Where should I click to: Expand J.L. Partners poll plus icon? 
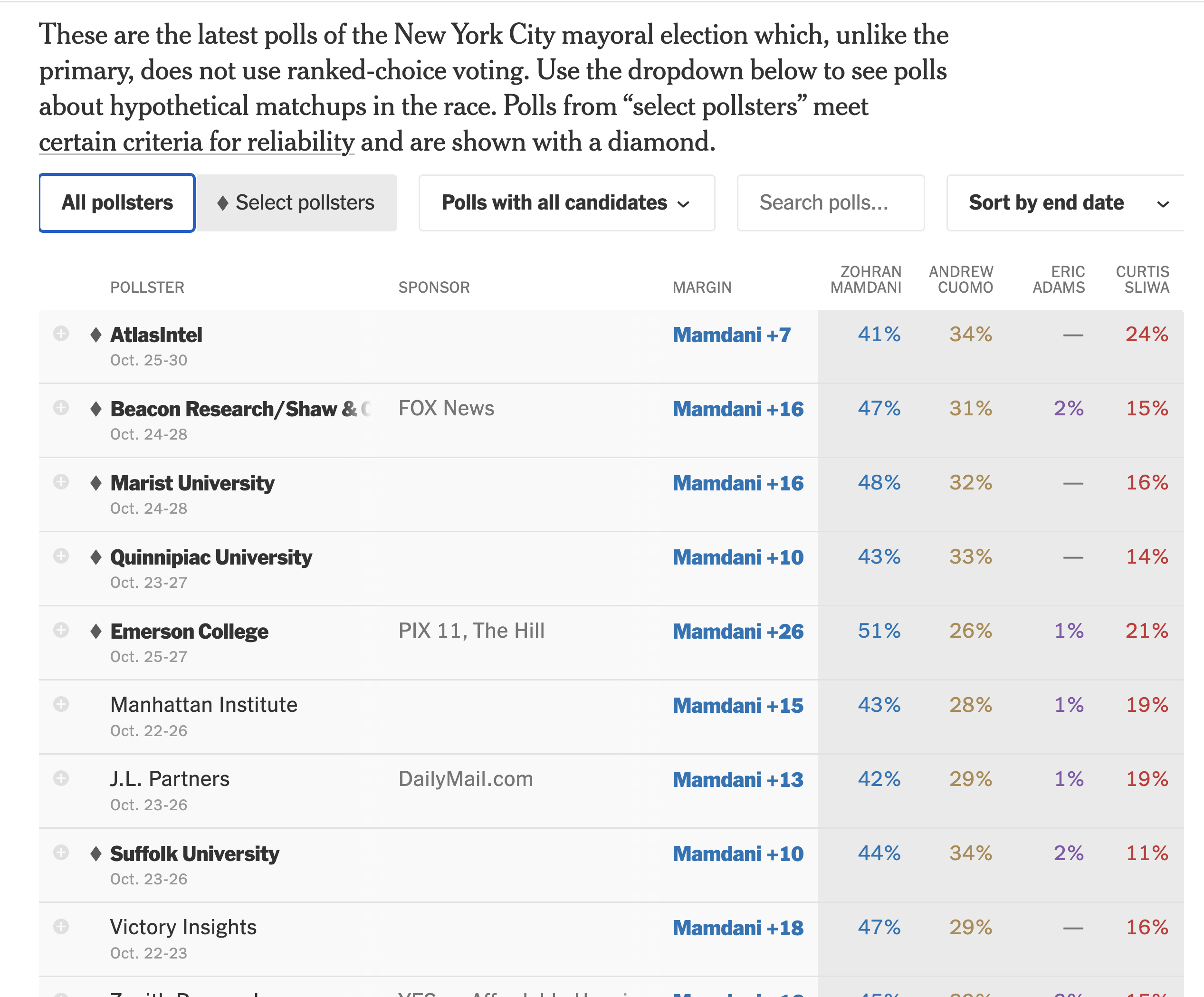61,778
